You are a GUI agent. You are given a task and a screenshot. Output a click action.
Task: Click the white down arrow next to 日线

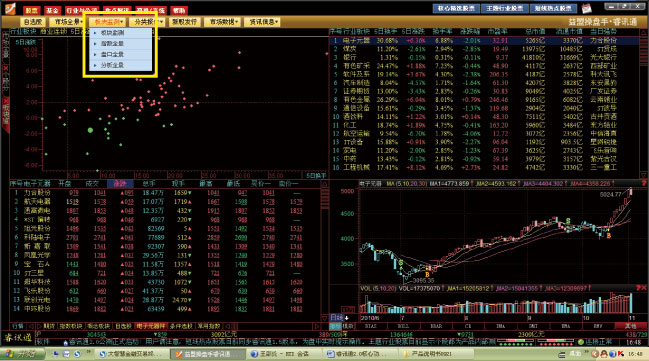click(x=346, y=318)
